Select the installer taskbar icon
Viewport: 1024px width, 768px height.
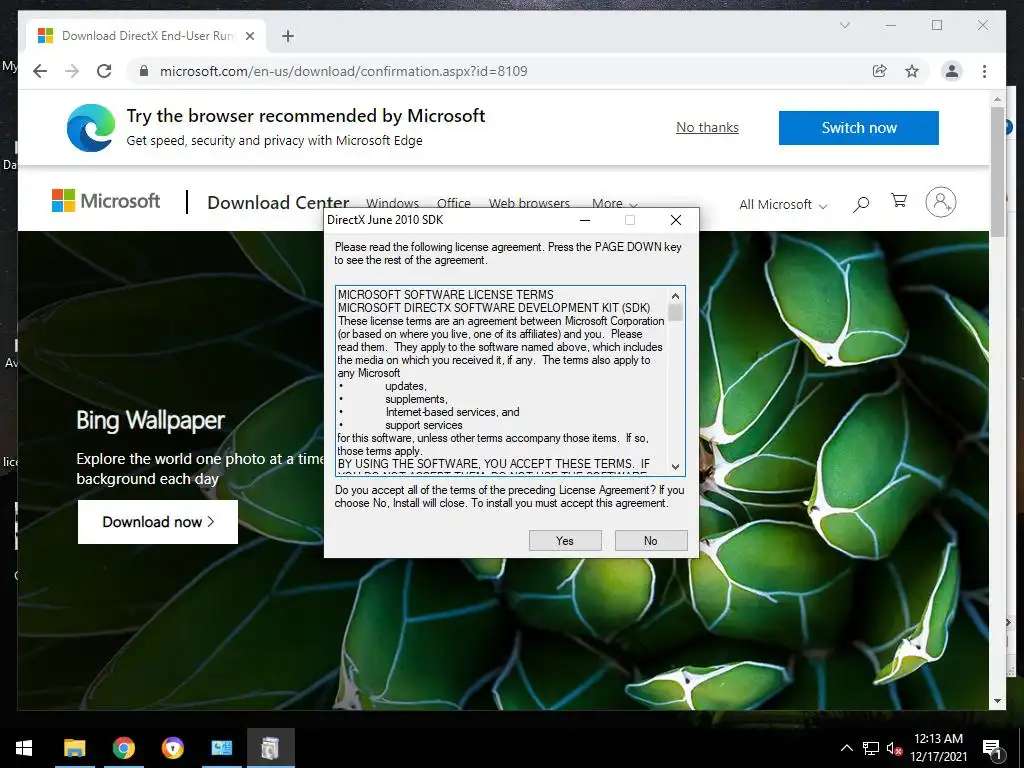270,748
